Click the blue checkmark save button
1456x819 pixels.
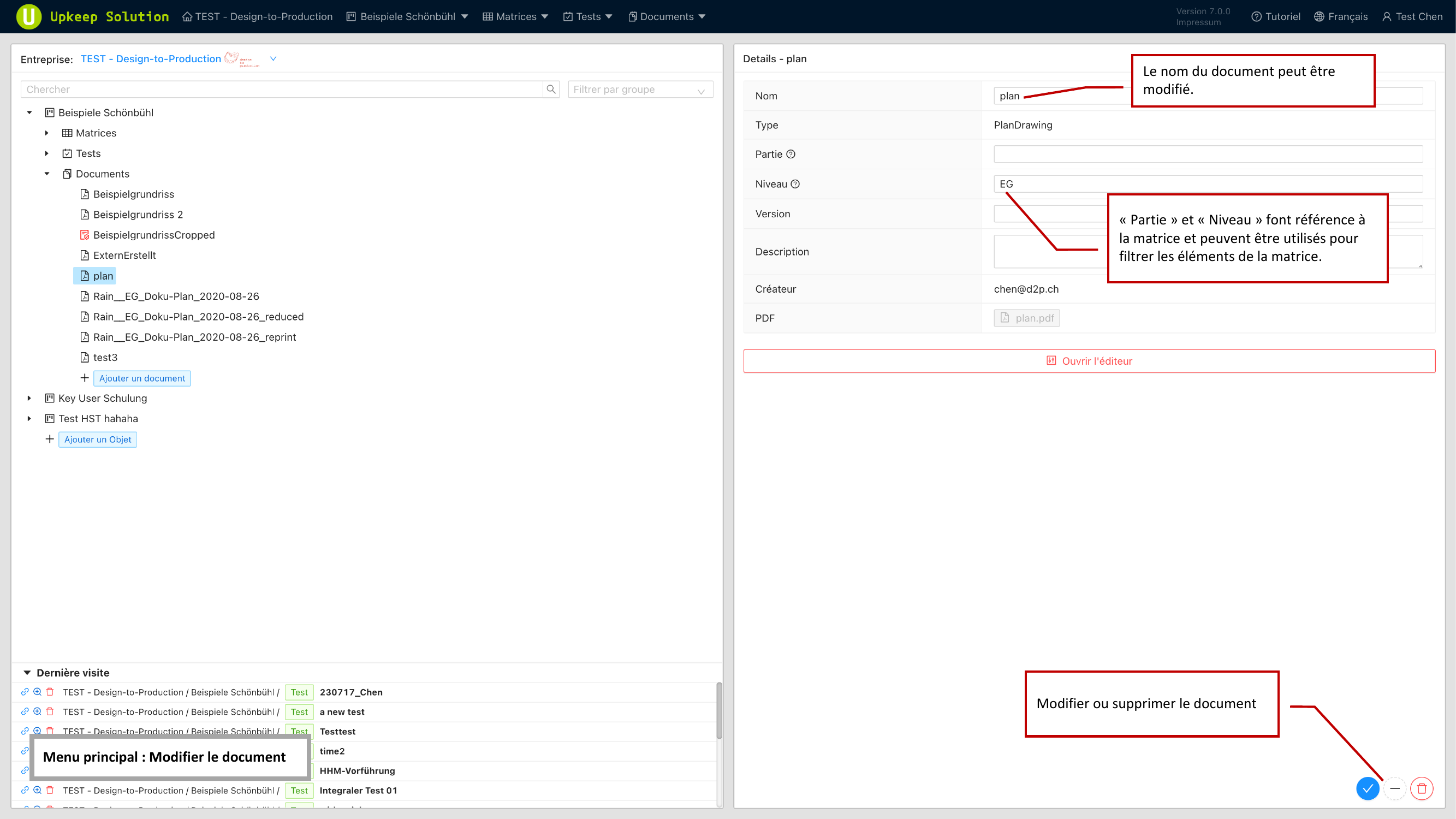[x=1367, y=788]
